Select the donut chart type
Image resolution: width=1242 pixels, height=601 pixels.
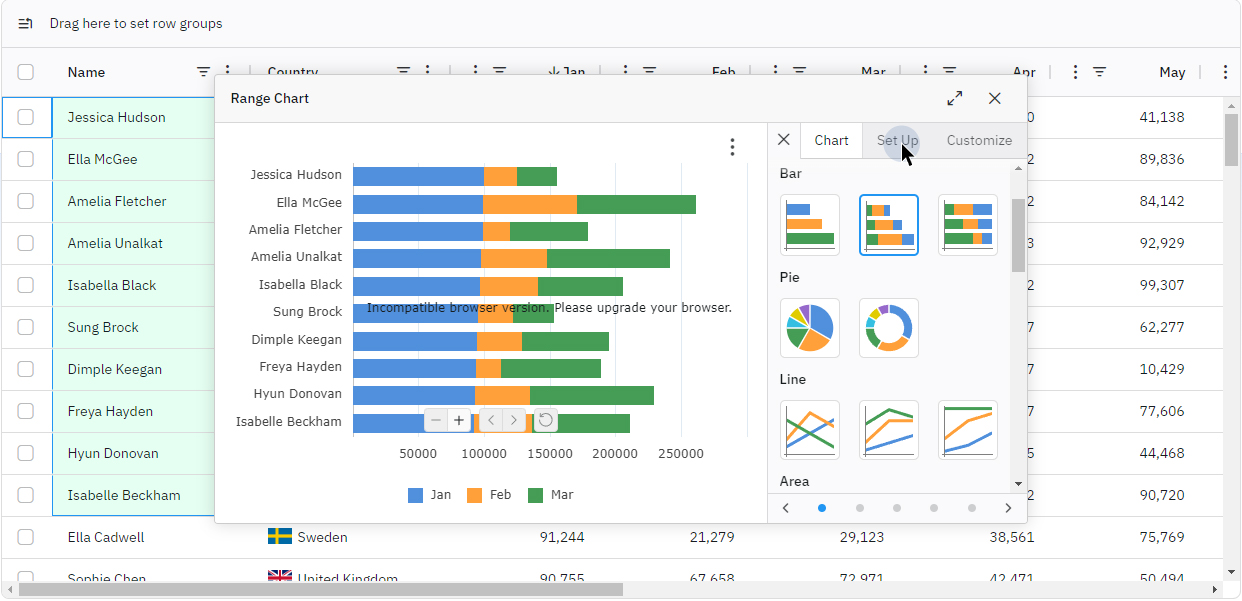(x=889, y=328)
